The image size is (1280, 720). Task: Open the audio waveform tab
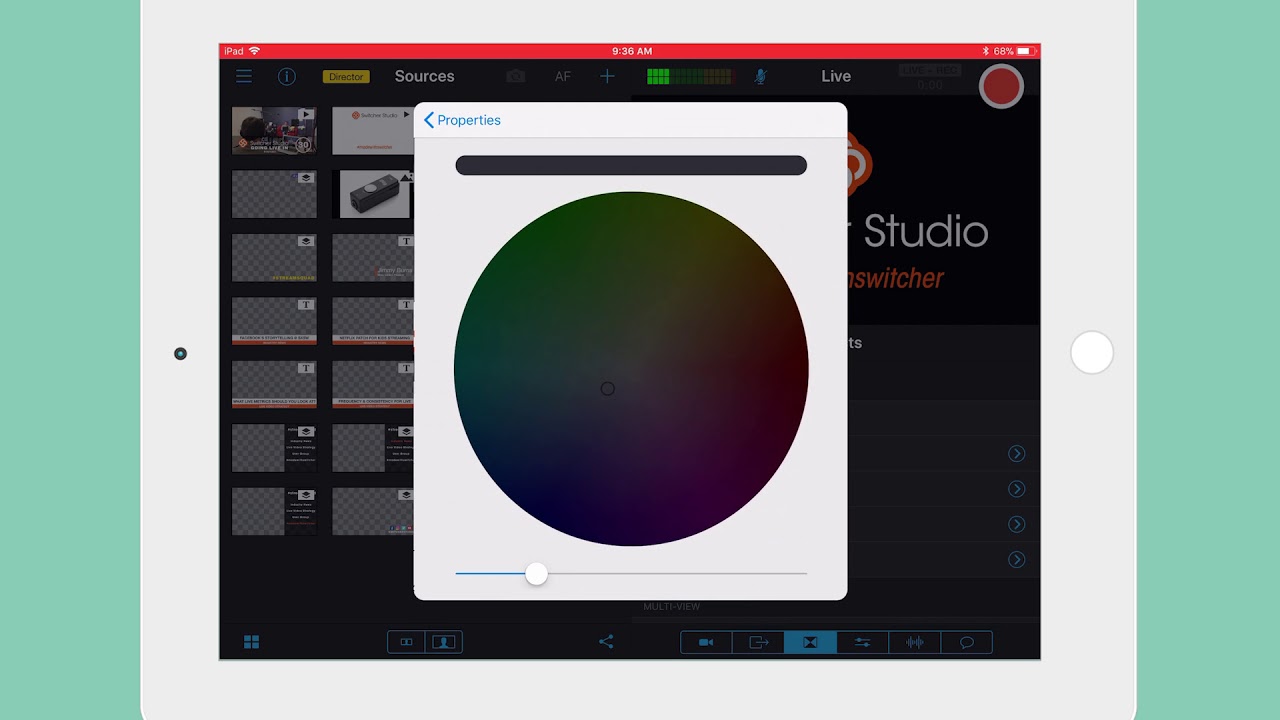tap(914, 642)
